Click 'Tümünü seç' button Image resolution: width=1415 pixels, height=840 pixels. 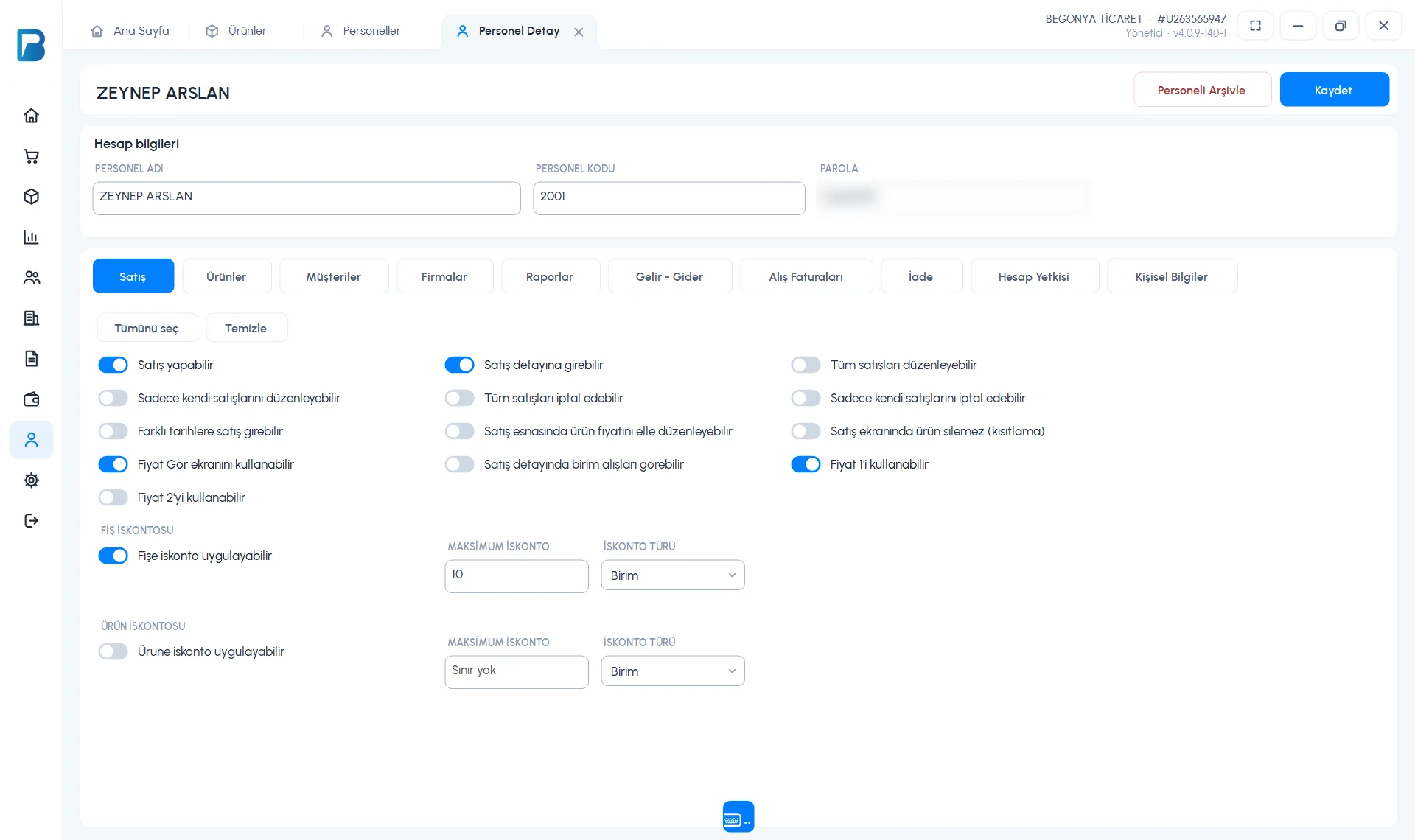pyautogui.click(x=147, y=328)
